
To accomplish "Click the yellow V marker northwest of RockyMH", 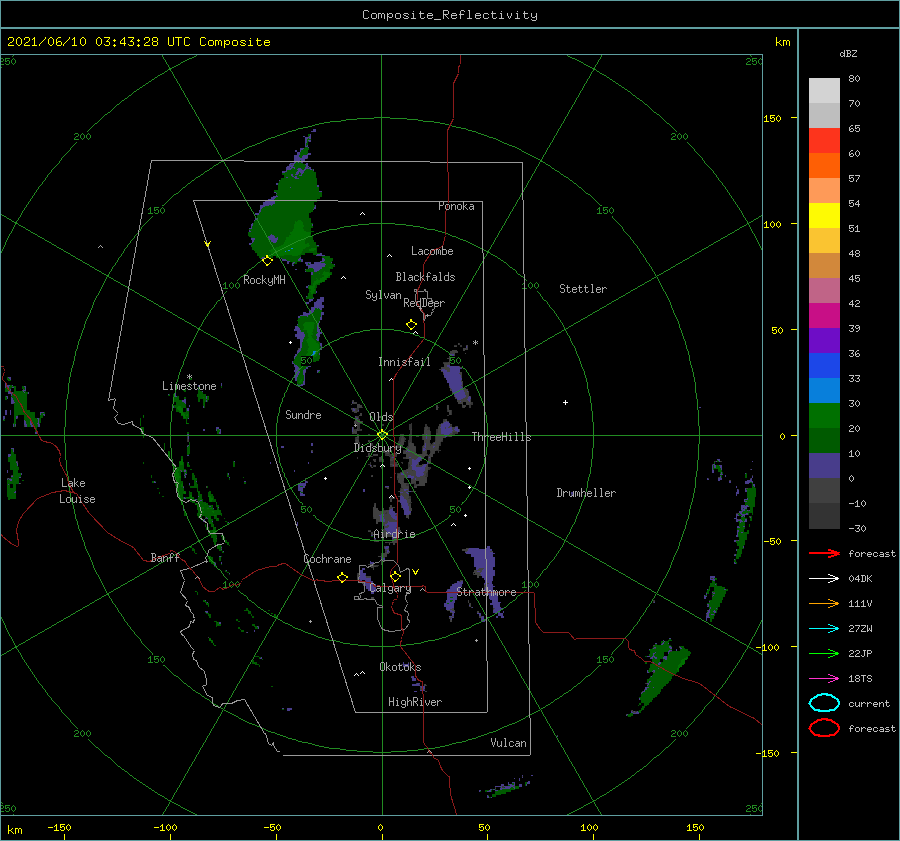I will pos(207,245).
